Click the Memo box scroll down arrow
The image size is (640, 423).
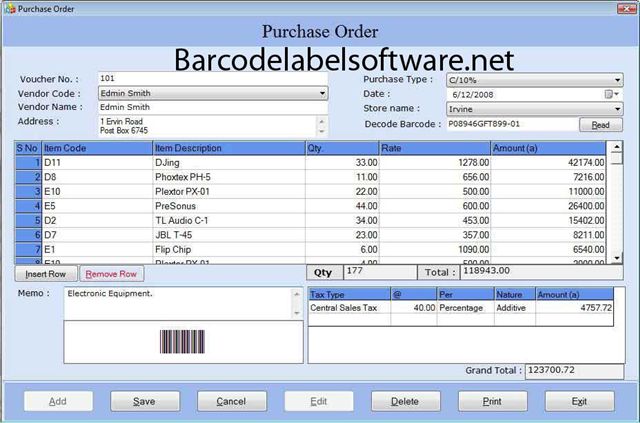(297, 313)
